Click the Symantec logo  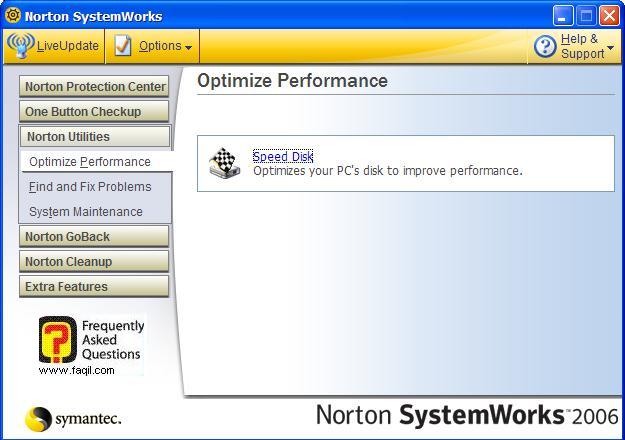coord(73,419)
